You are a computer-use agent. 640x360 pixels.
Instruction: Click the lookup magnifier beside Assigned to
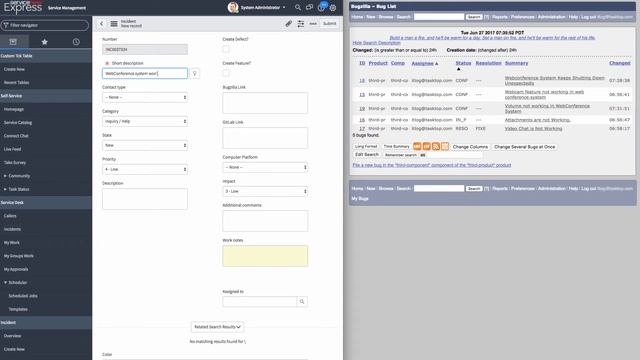pyautogui.click(x=302, y=302)
